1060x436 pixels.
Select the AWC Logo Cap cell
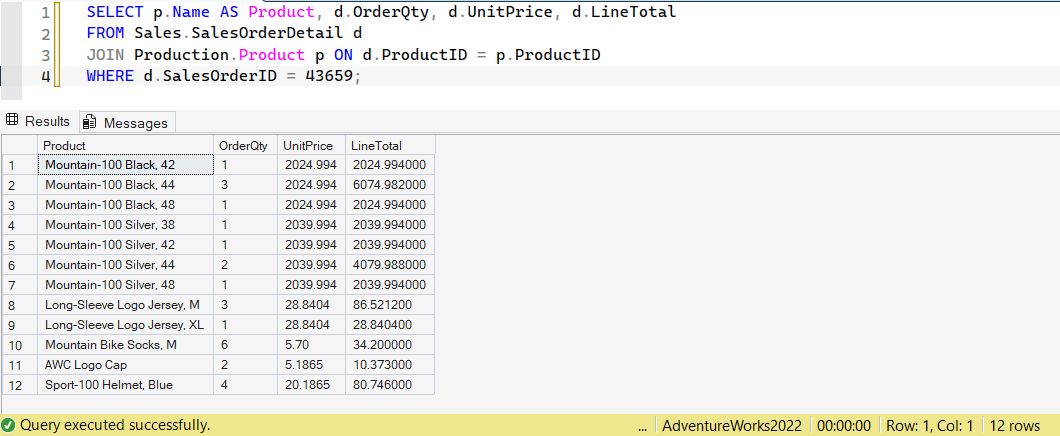click(126, 365)
